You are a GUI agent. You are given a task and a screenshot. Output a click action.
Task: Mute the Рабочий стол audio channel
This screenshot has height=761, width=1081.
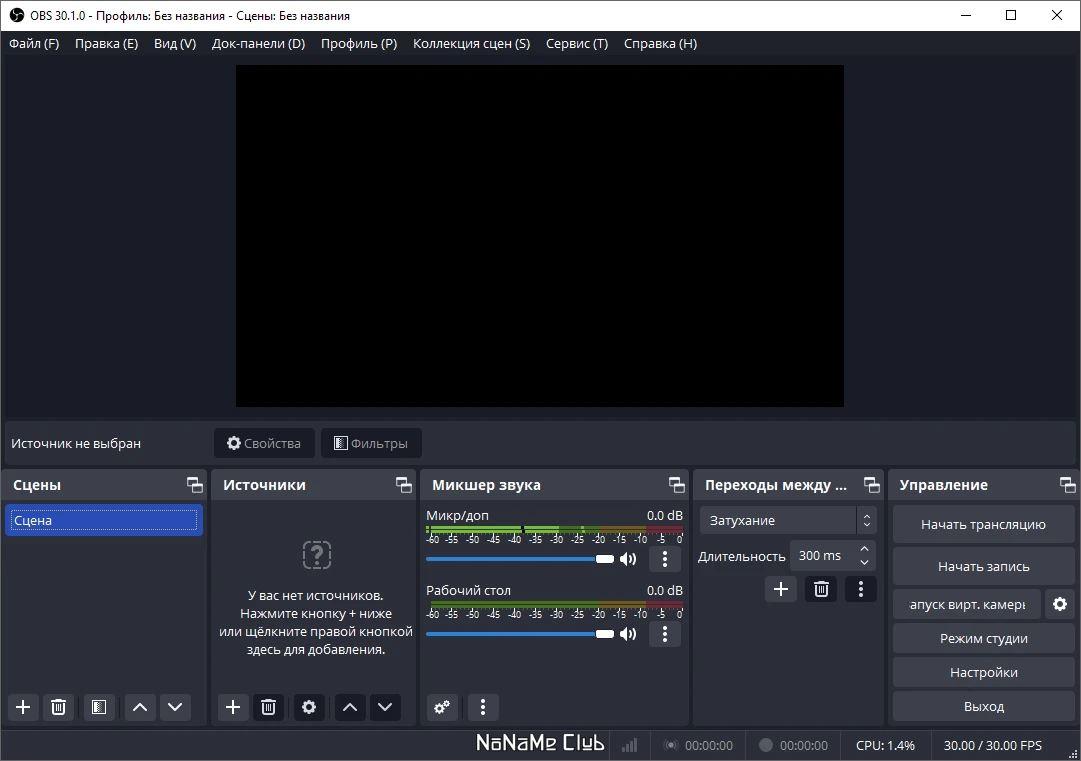point(628,634)
